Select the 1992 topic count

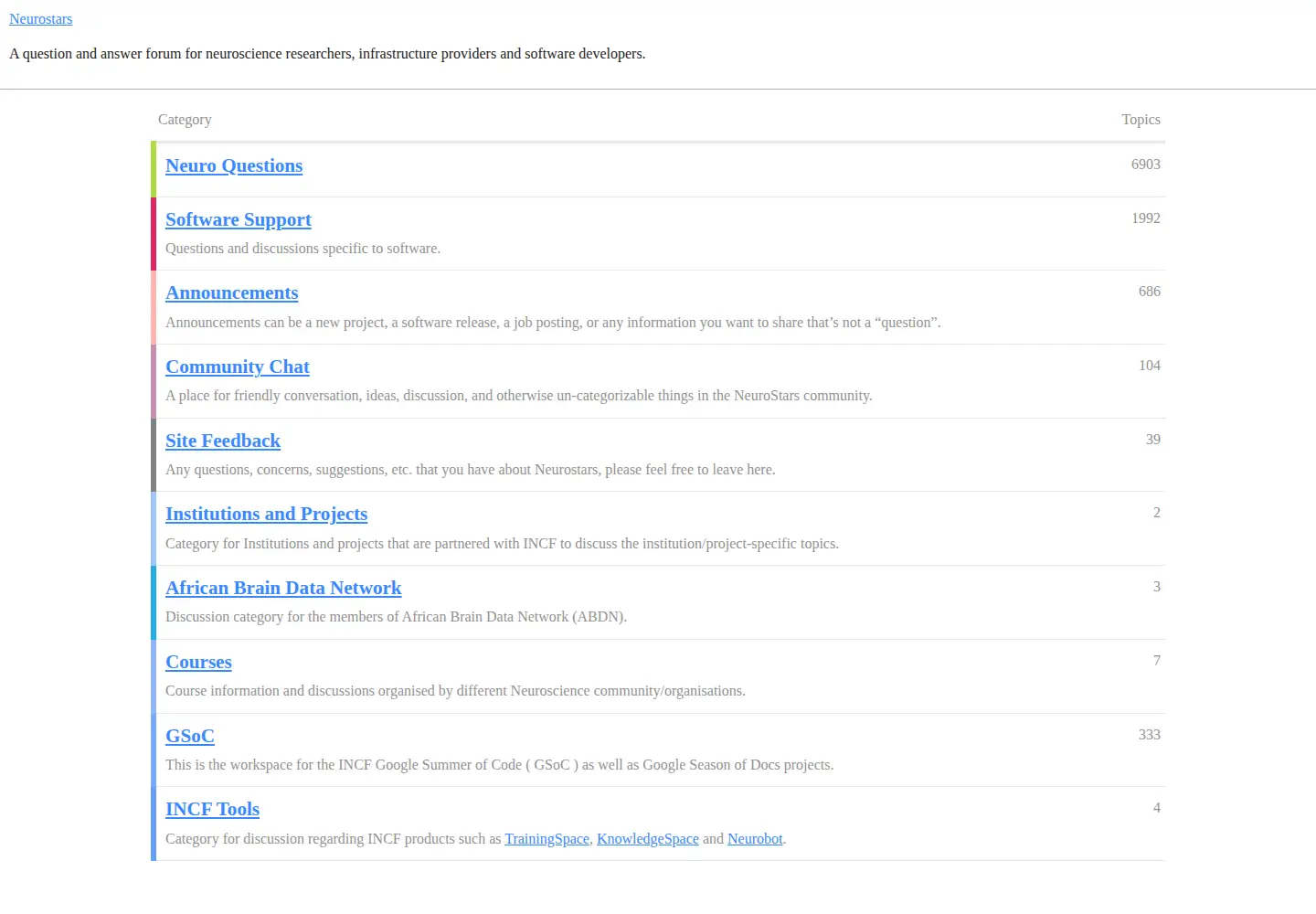click(1146, 218)
